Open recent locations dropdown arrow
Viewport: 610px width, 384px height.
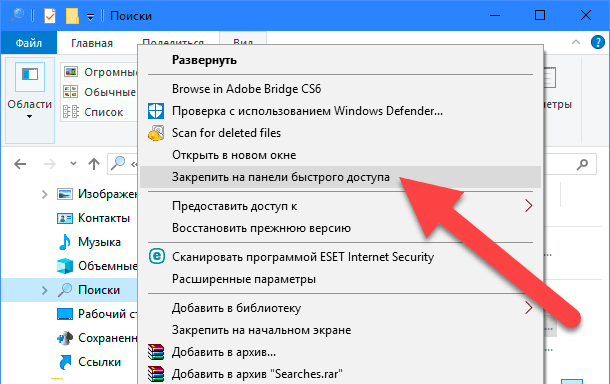[73, 164]
